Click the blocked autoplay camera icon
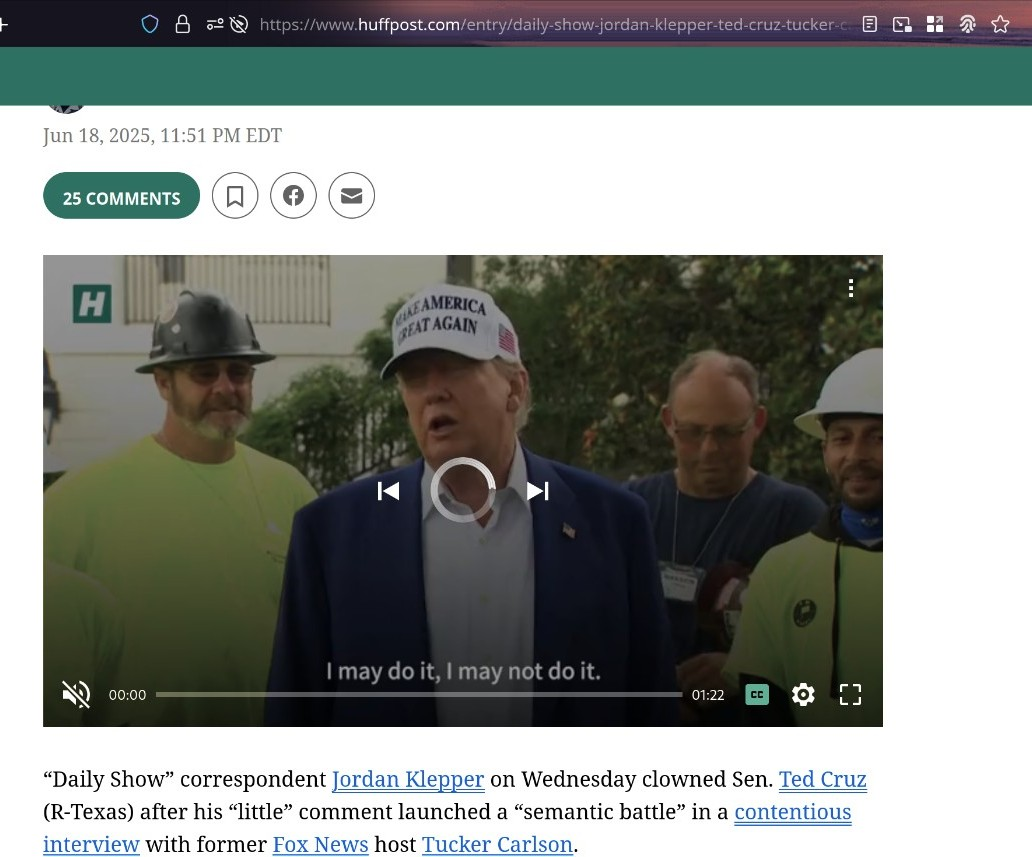This screenshot has width=1032, height=857. (239, 24)
